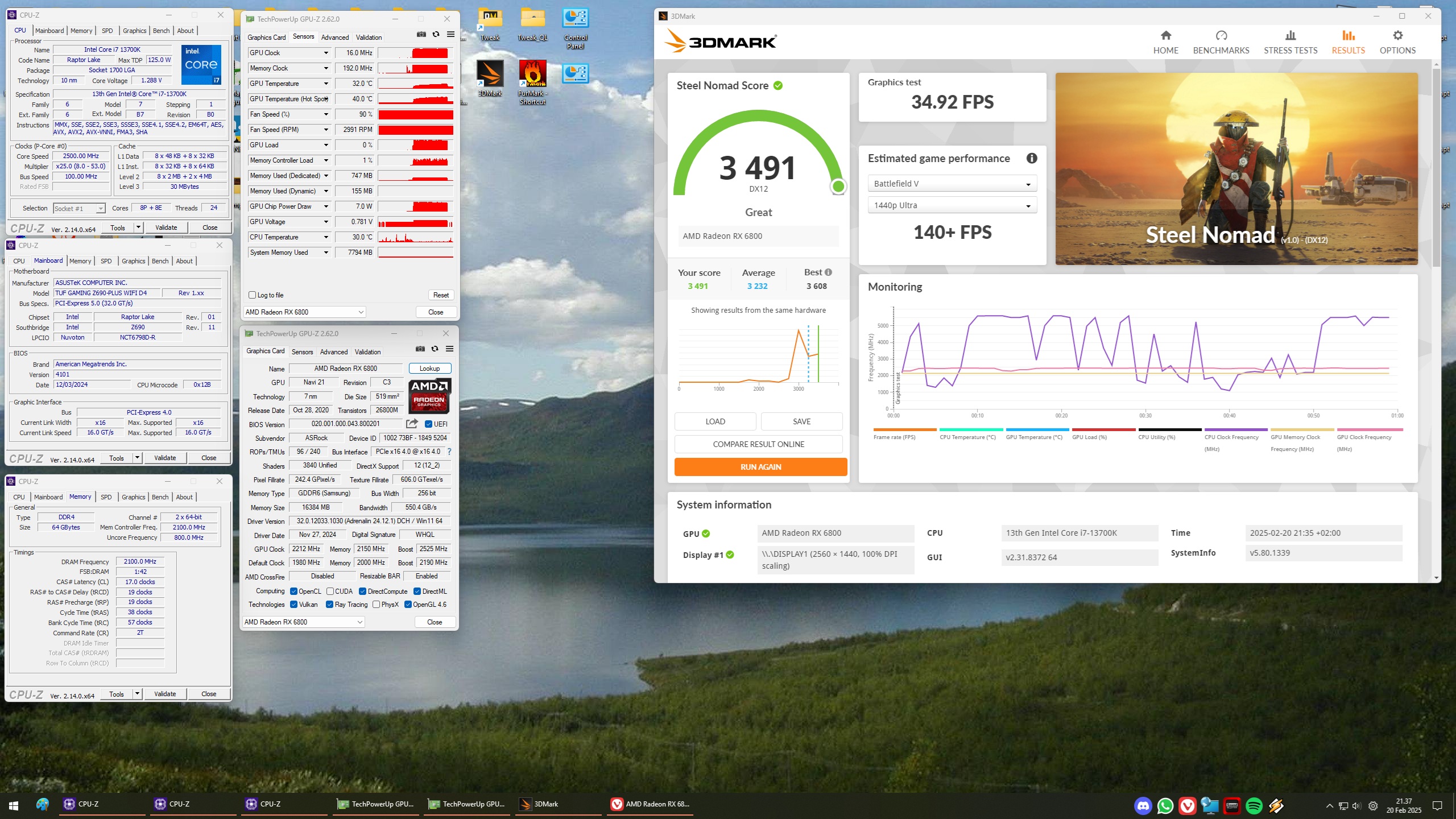Screen dimensions: 1456x819
Task: Open the hamburger menu in GPU-Z Sensors window
Action: point(450,35)
